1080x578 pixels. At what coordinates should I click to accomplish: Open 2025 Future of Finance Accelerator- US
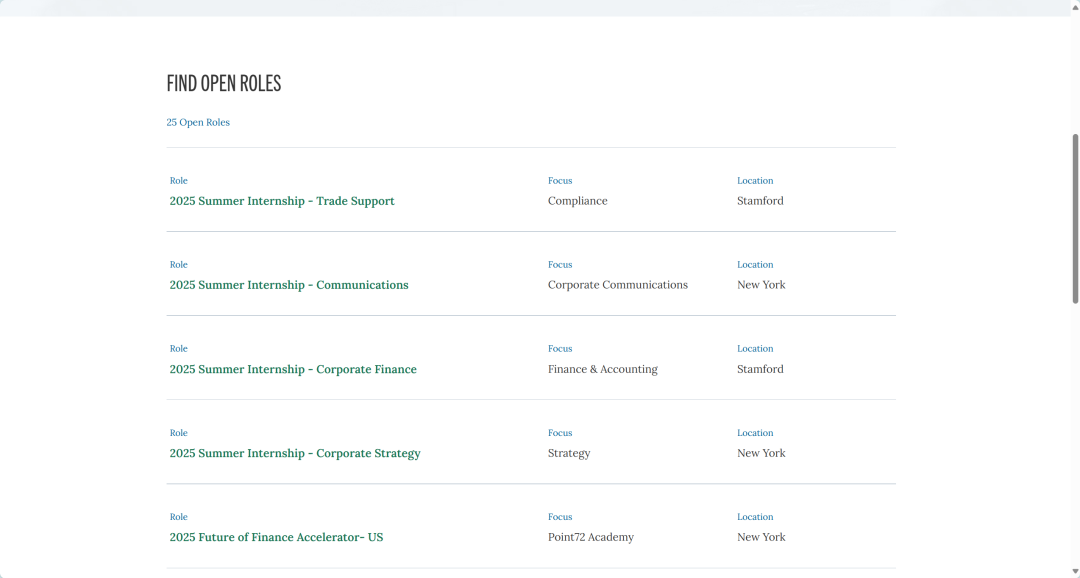click(276, 537)
